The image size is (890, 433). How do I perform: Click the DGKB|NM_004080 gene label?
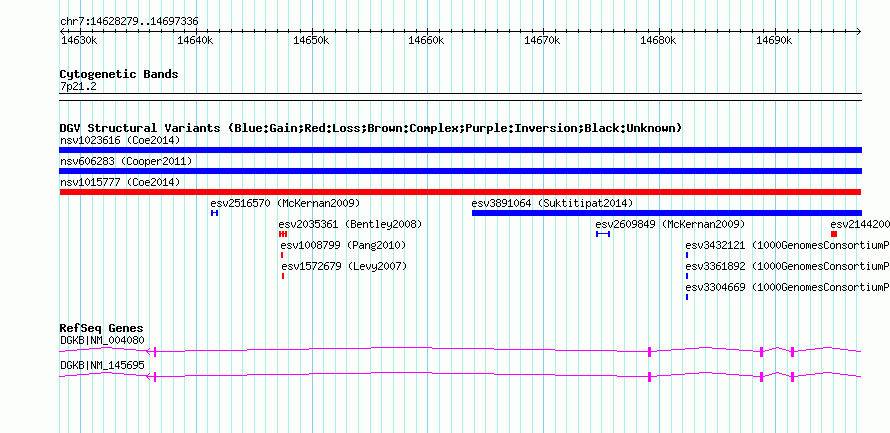102,340
